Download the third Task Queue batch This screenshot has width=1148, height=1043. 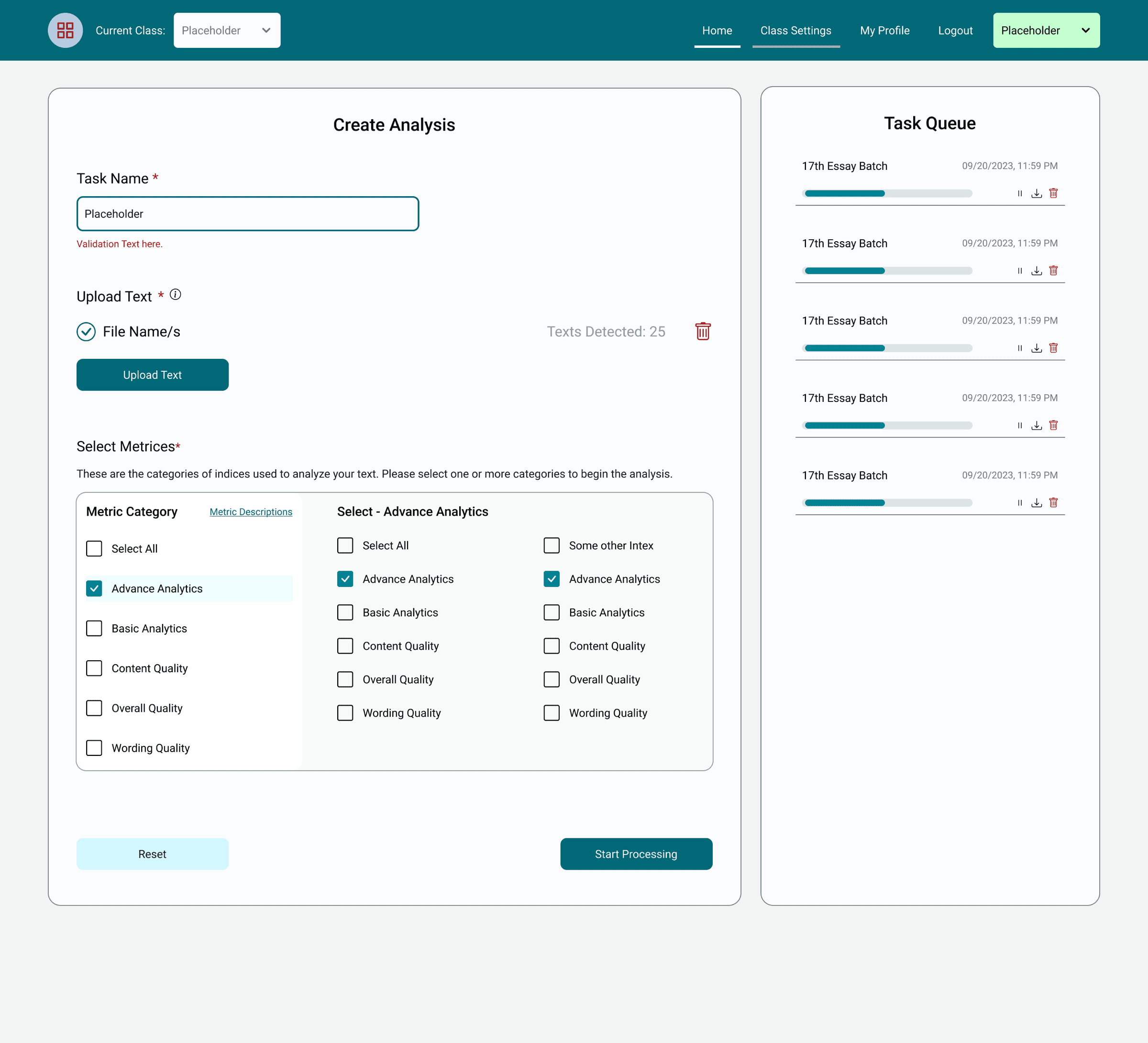point(1037,348)
